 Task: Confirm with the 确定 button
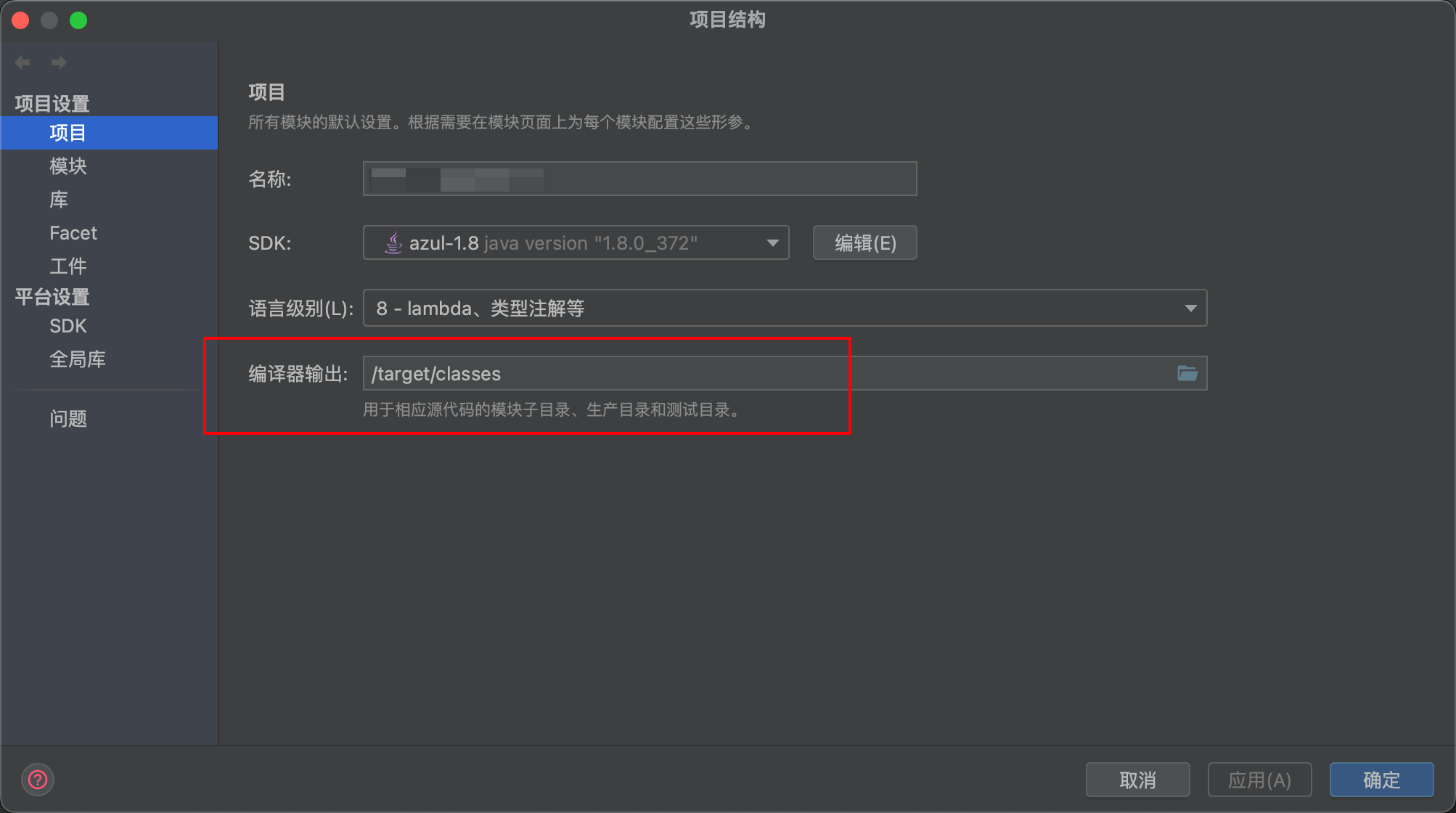(1381, 780)
